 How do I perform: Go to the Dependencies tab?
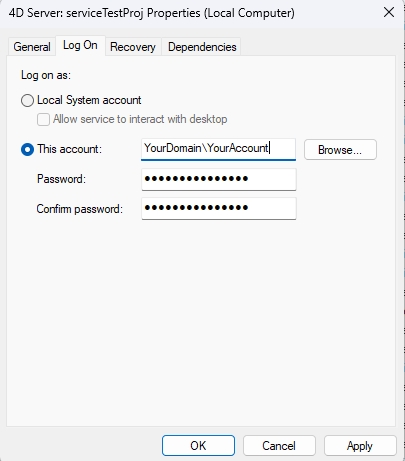pyautogui.click(x=202, y=47)
